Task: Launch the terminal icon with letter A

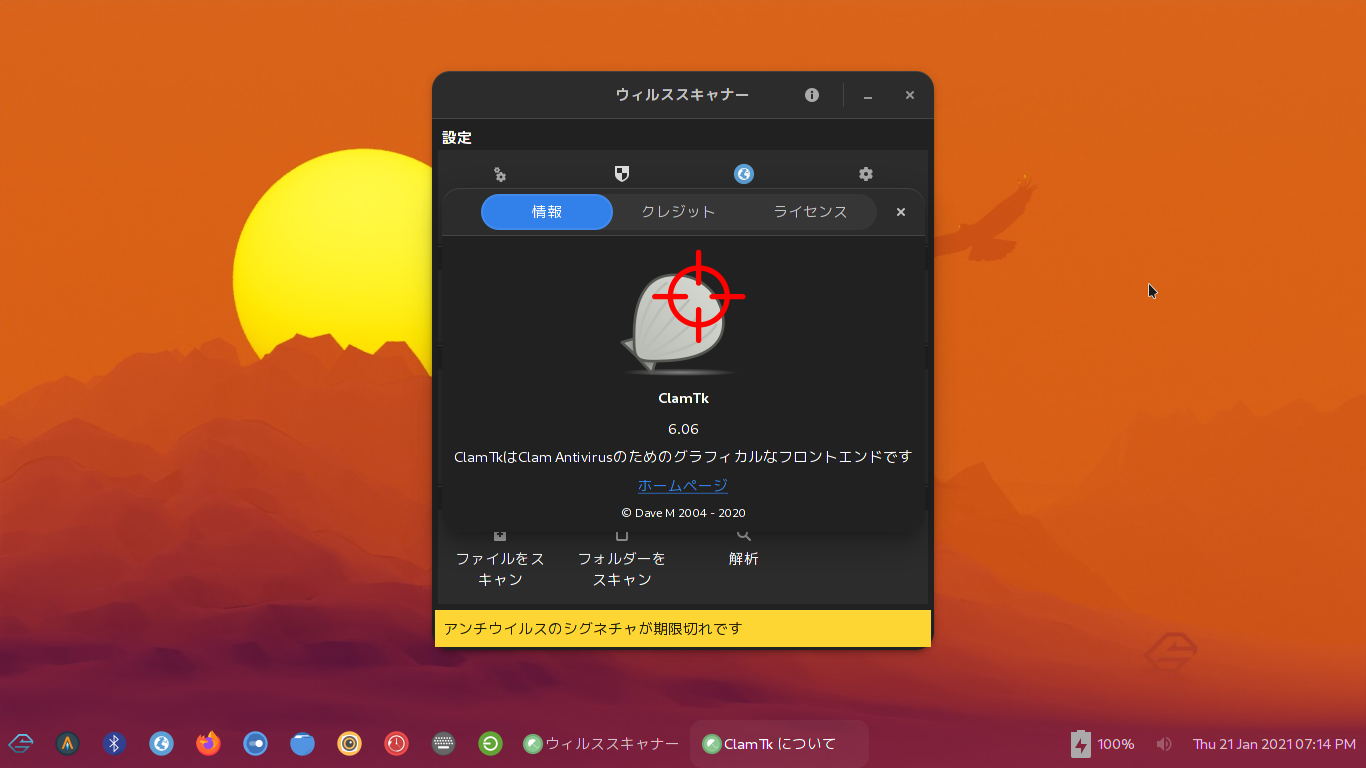Action: pos(67,743)
